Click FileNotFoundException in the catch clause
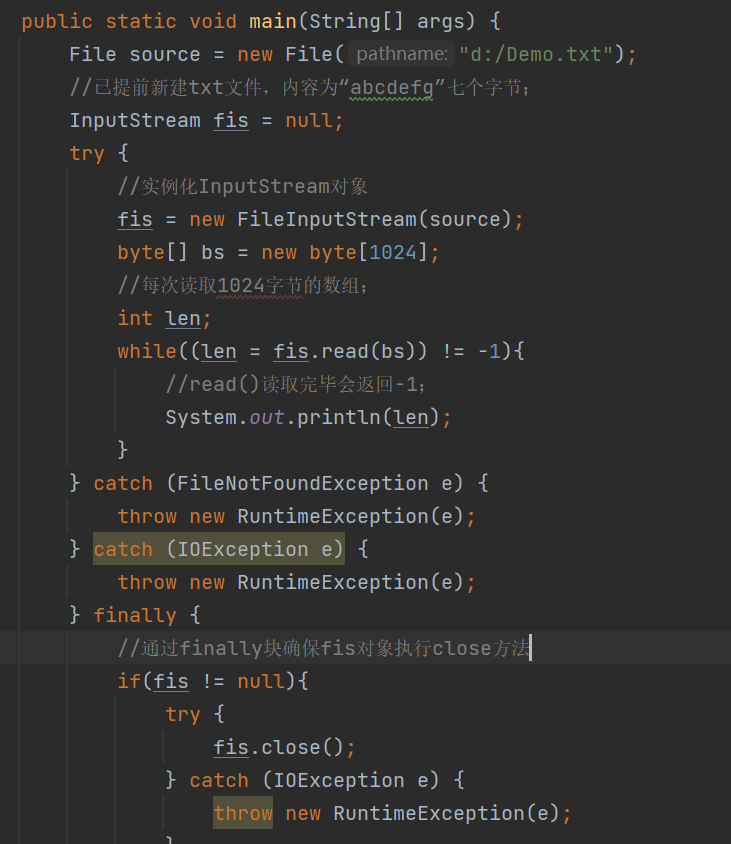Image resolution: width=731 pixels, height=844 pixels. 302,483
